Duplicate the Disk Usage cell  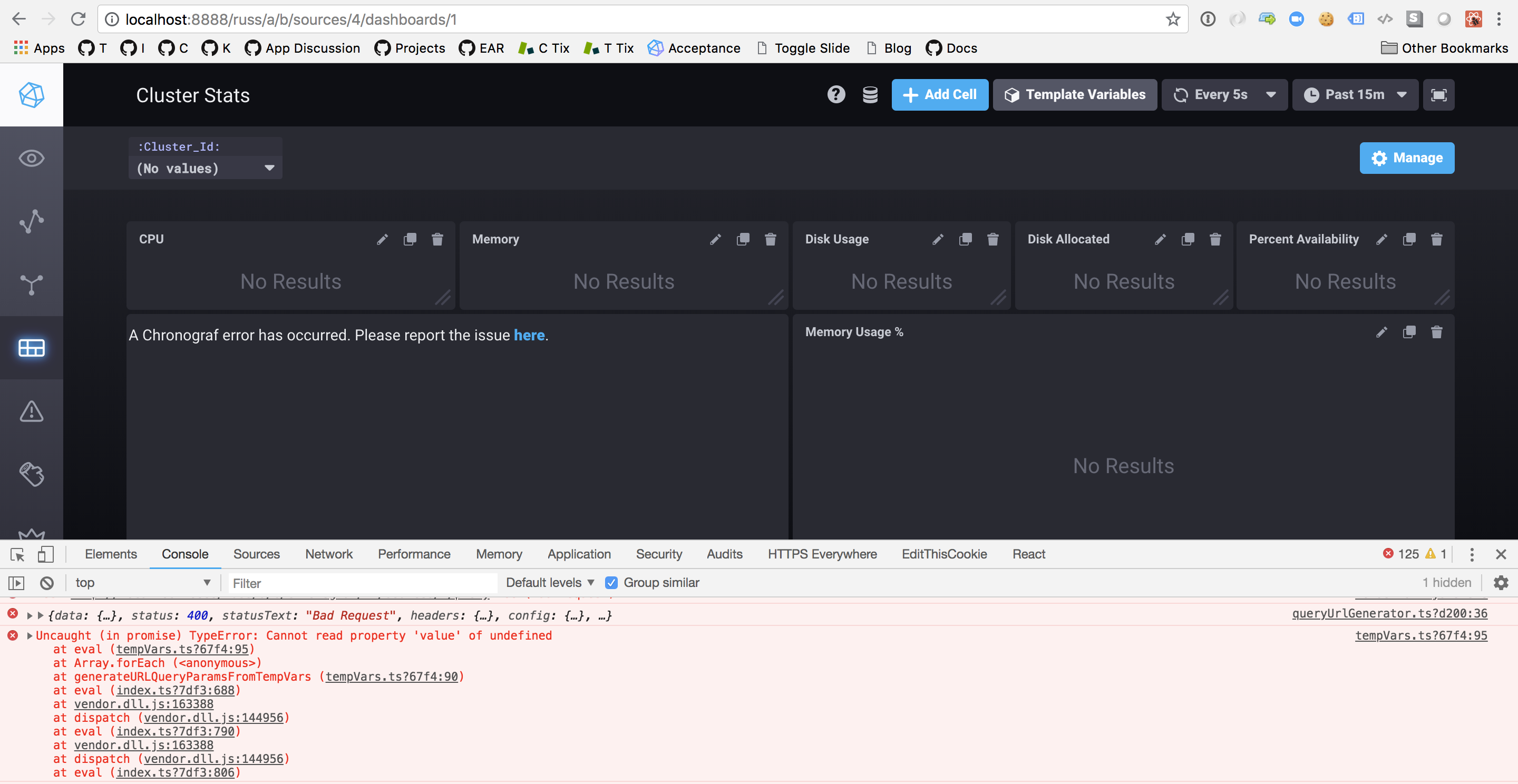(x=965, y=239)
